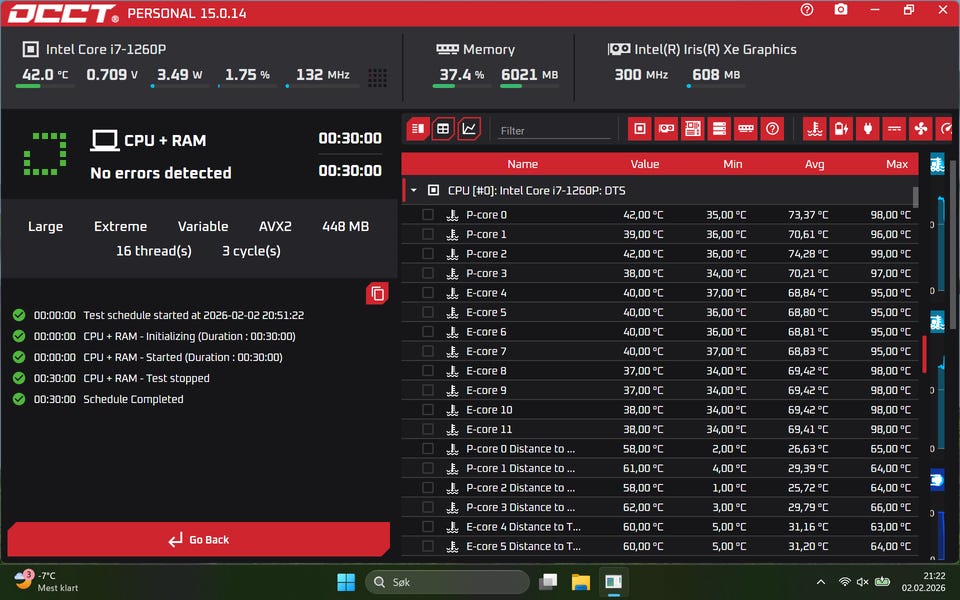Click the 'P-core 3 Distance to ...' row name

[x=520, y=507]
